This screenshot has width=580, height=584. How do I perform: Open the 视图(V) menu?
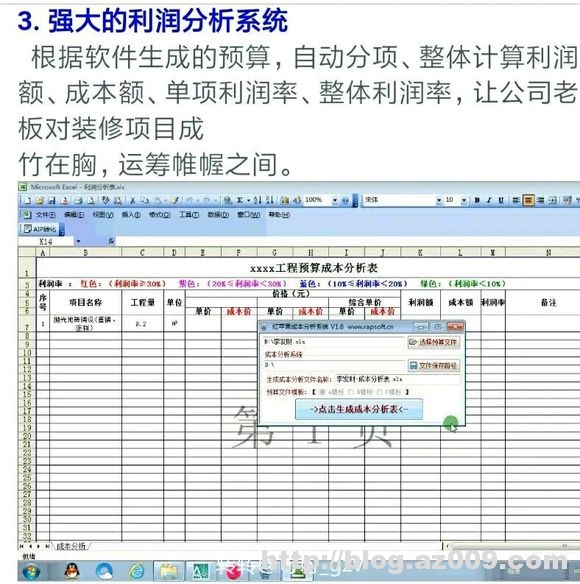point(103,215)
